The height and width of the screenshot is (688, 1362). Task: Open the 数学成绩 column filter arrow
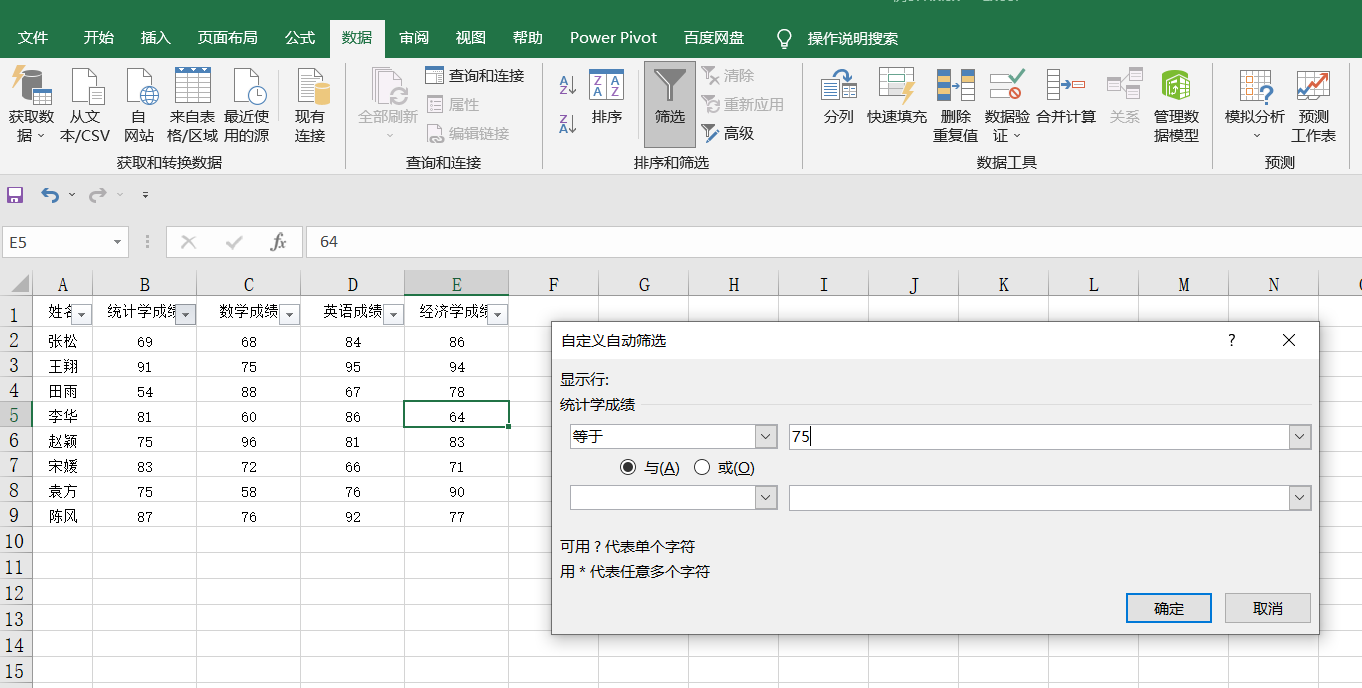tap(290, 315)
